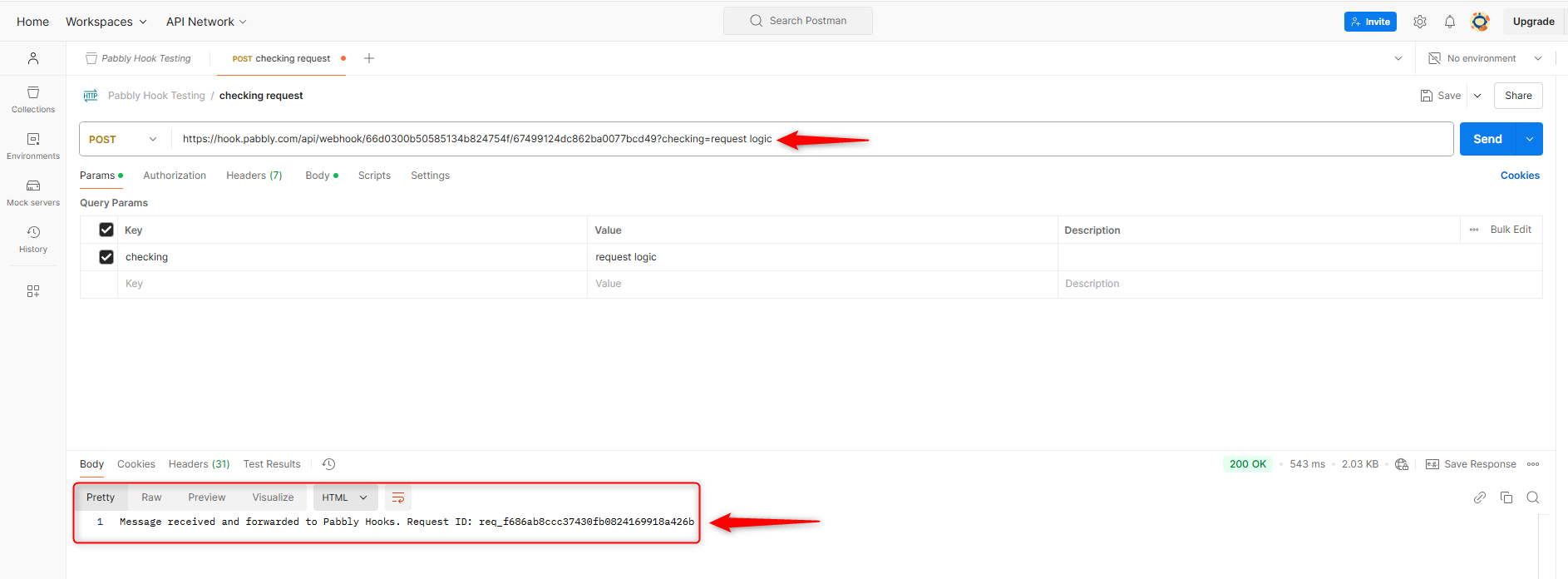Open the request Settings tab
The height and width of the screenshot is (579, 1568).
[430, 176]
